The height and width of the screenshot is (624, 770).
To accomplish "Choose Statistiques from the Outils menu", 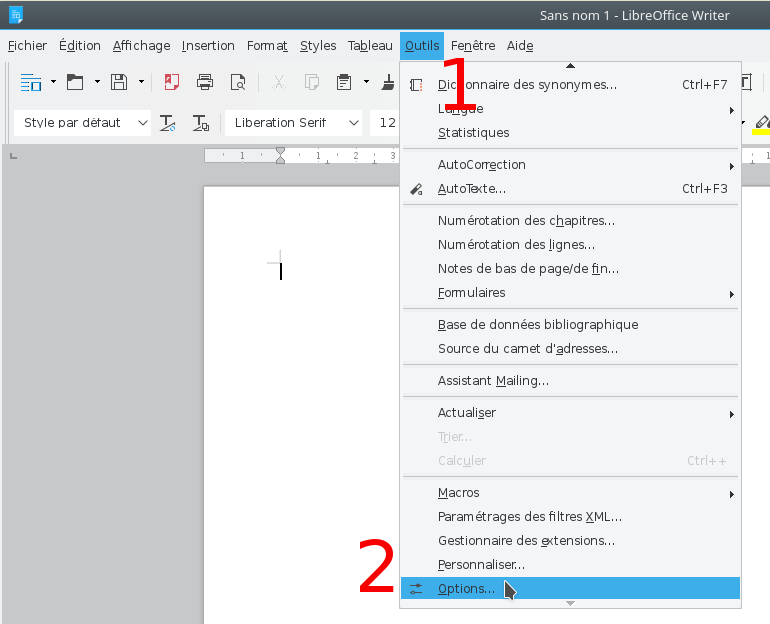I will click(x=473, y=133).
